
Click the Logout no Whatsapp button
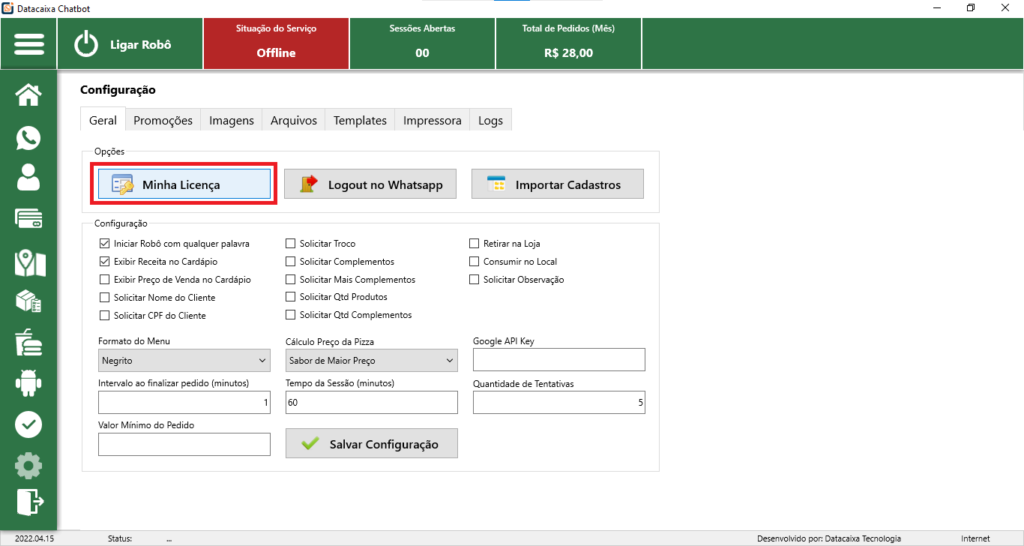click(371, 185)
